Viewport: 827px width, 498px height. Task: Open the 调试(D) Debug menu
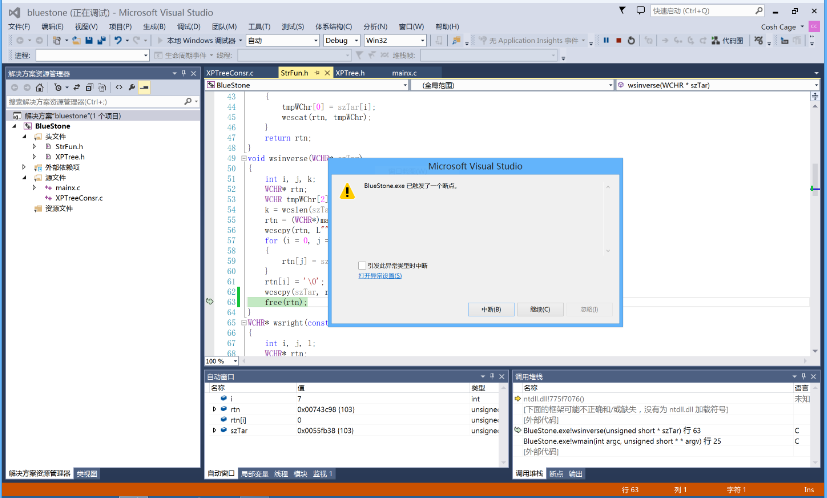pos(188,26)
